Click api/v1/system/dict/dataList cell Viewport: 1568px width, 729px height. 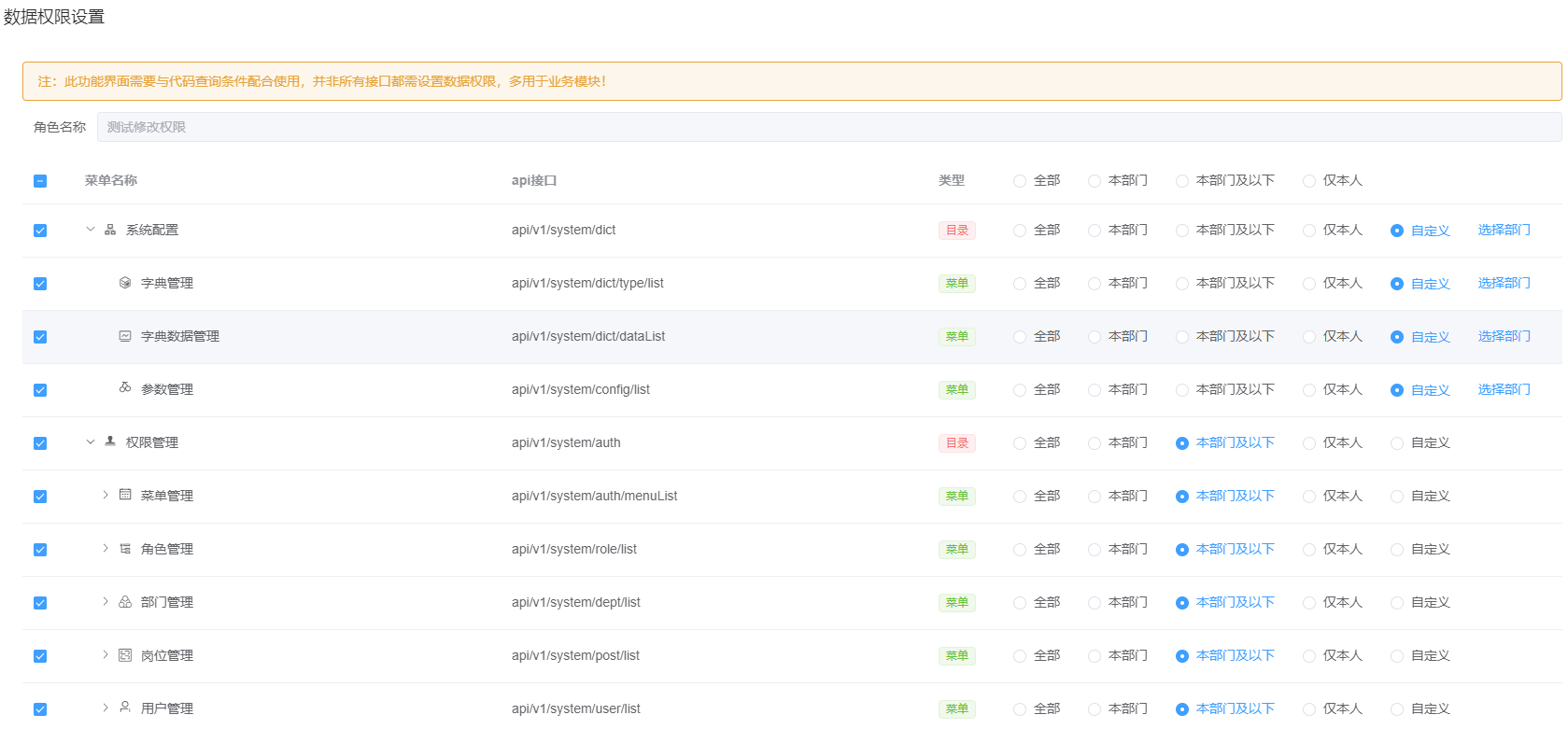588,336
